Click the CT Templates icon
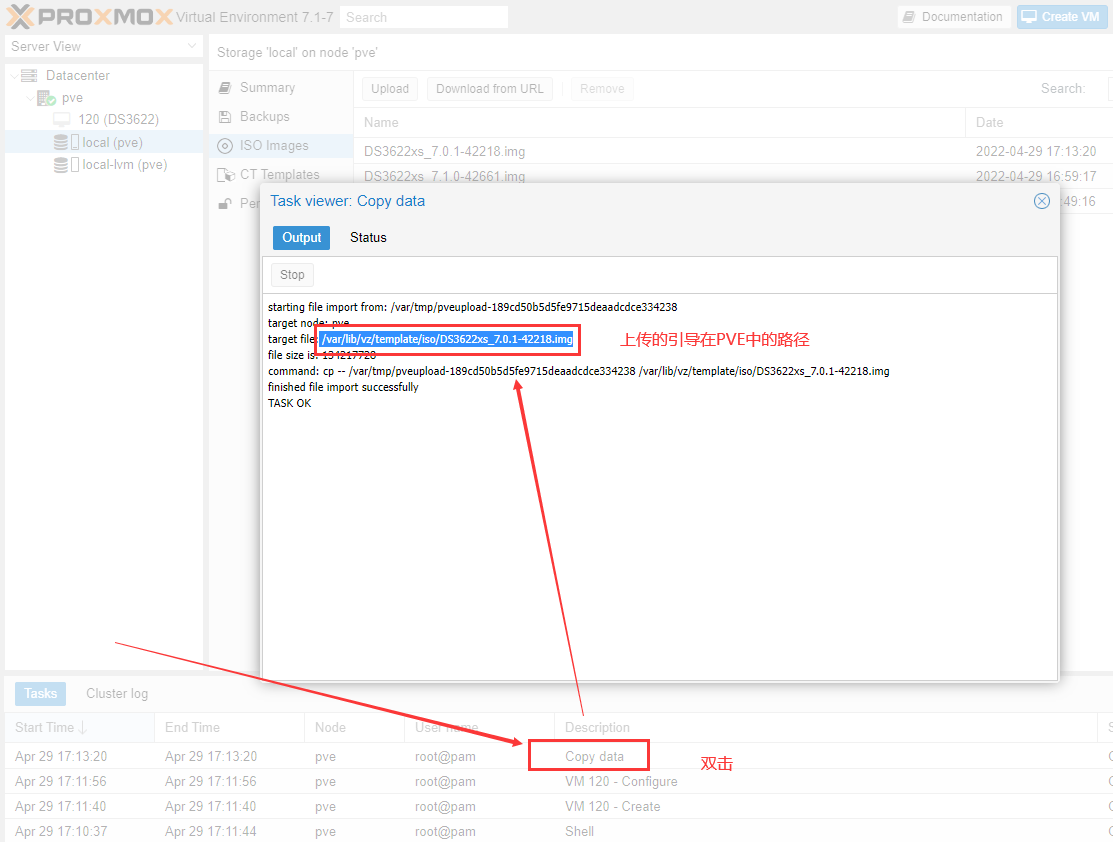 (226, 175)
